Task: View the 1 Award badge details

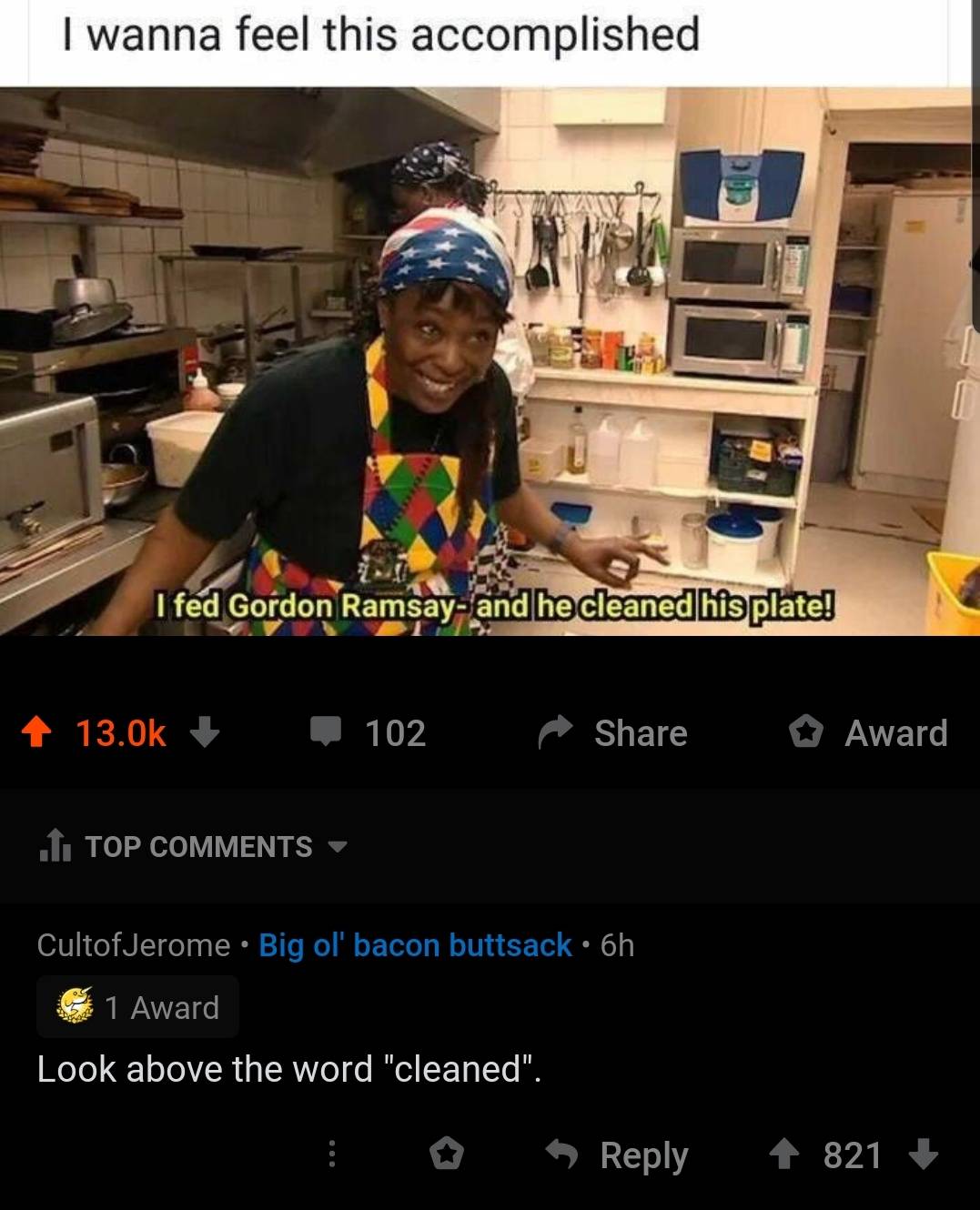Action: click(x=137, y=1007)
